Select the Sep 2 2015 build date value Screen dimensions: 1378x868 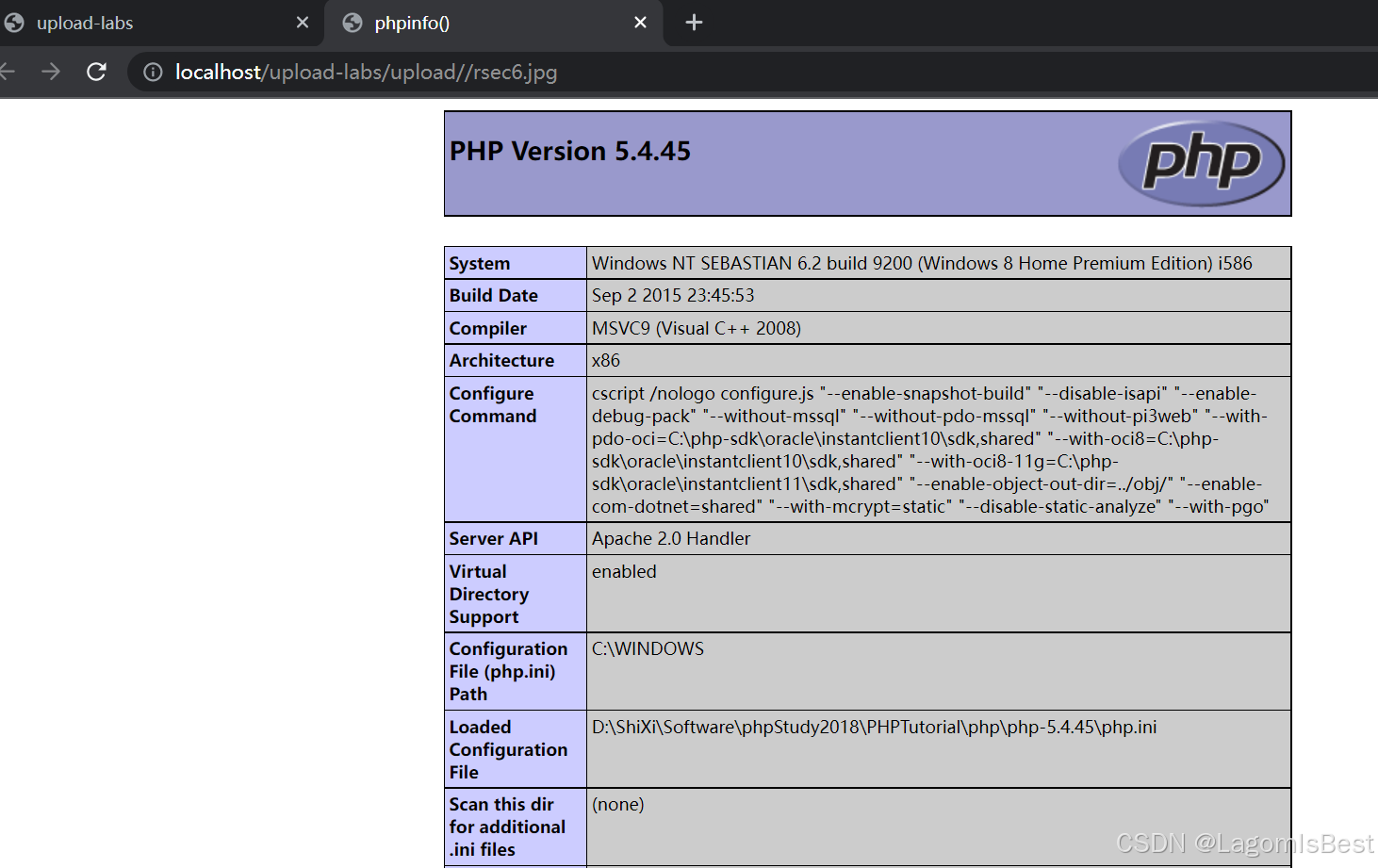pyautogui.click(x=673, y=295)
